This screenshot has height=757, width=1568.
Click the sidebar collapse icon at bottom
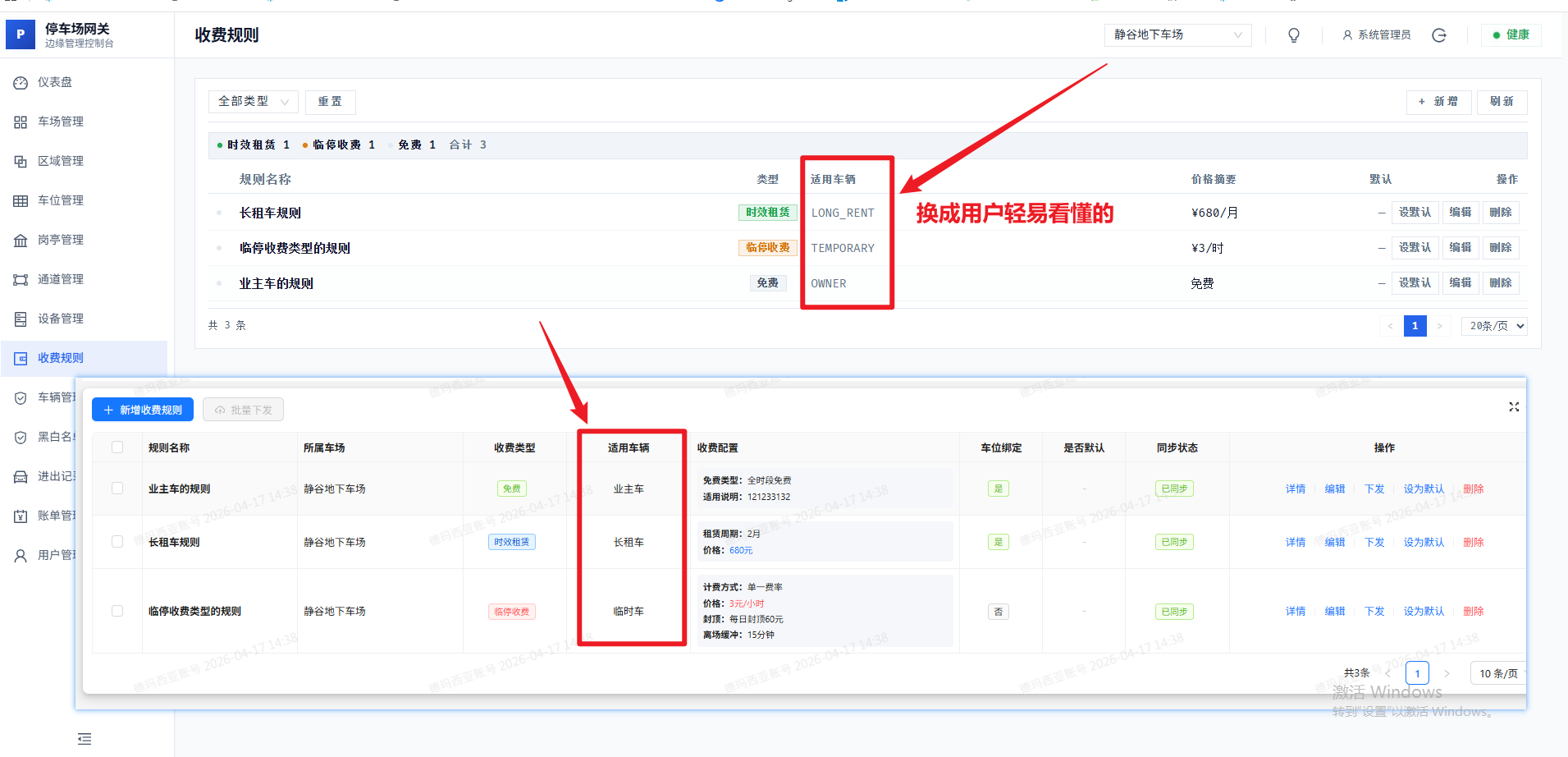click(x=85, y=738)
